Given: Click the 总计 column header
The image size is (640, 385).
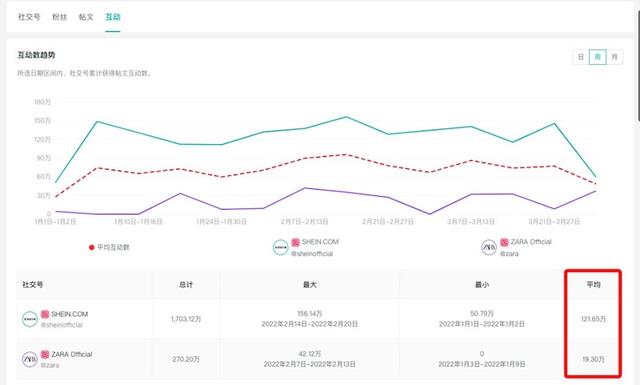Looking at the screenshot, I should (186, 285).
